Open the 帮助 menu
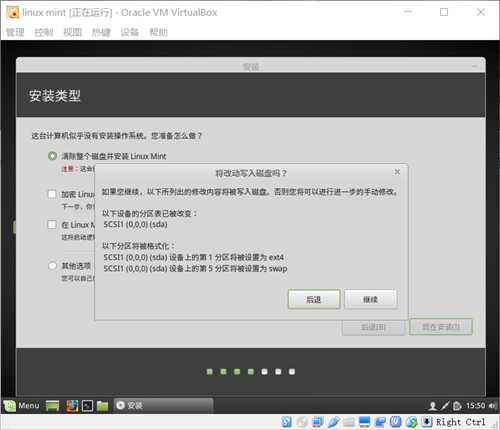The width and height of the screenshot is (500, 430). [158, 32]
